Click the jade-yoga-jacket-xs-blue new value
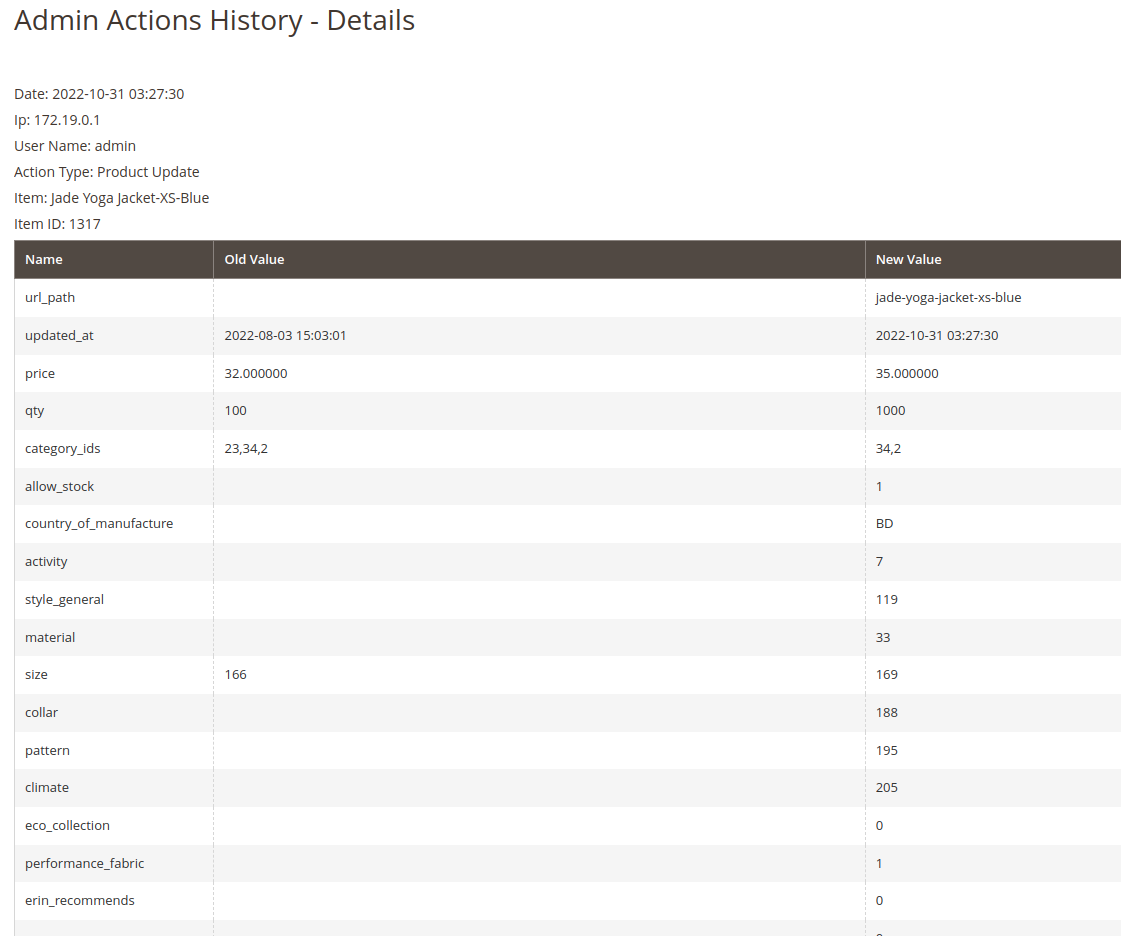Image resolution: width=1121 pixels, height=936 pixels. point(949,297)
